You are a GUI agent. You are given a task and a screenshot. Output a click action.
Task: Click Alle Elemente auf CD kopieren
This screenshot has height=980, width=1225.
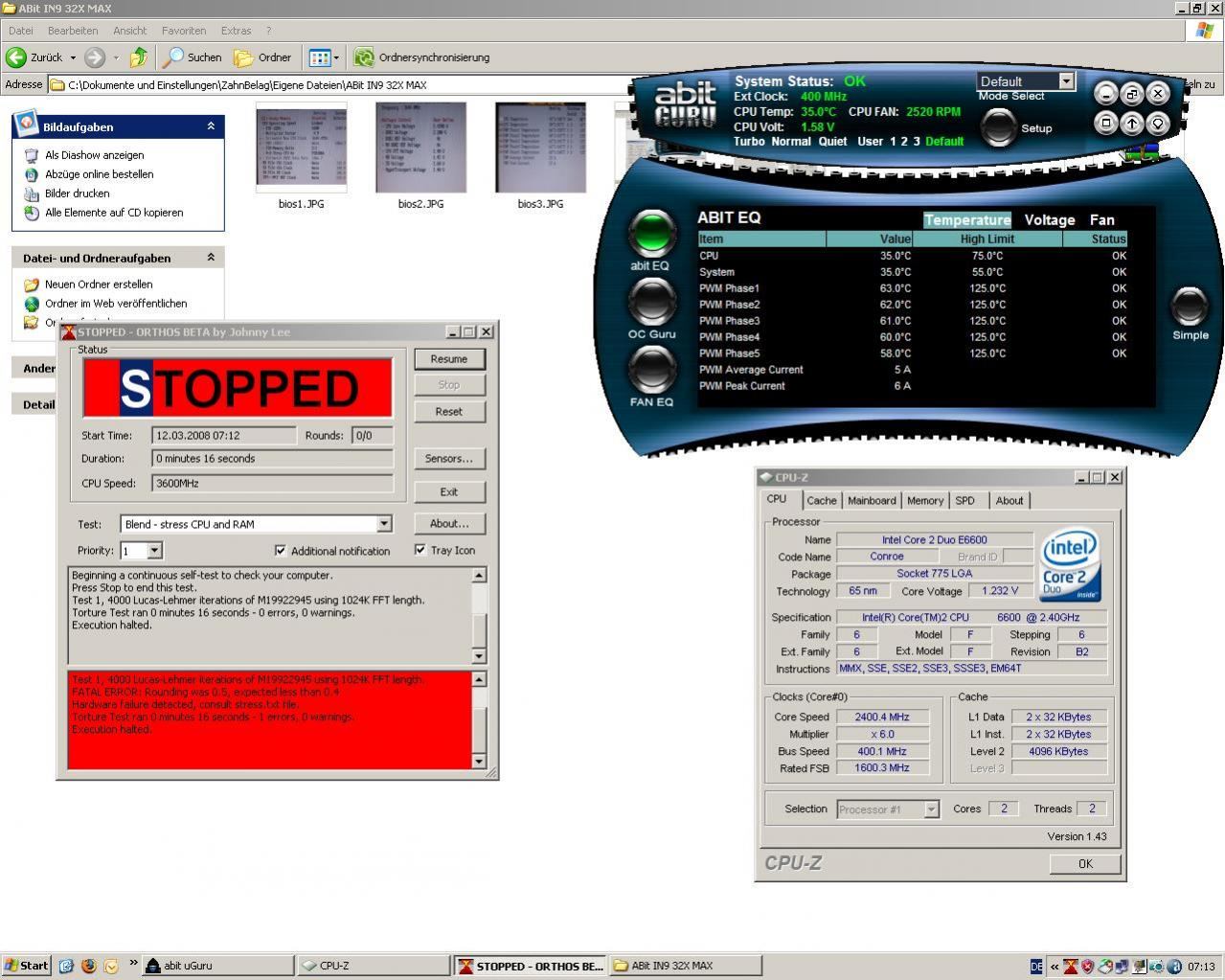pyautogui.click(x=114, y=213)
